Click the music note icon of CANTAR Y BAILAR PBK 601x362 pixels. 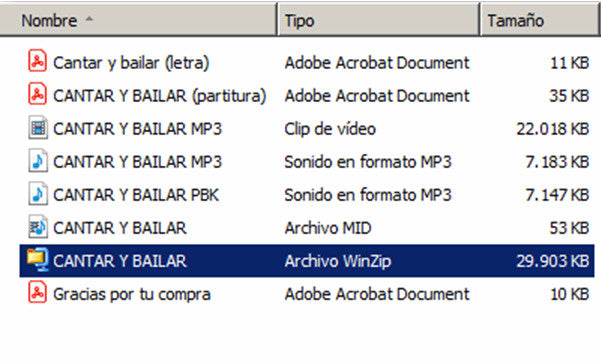38,194
